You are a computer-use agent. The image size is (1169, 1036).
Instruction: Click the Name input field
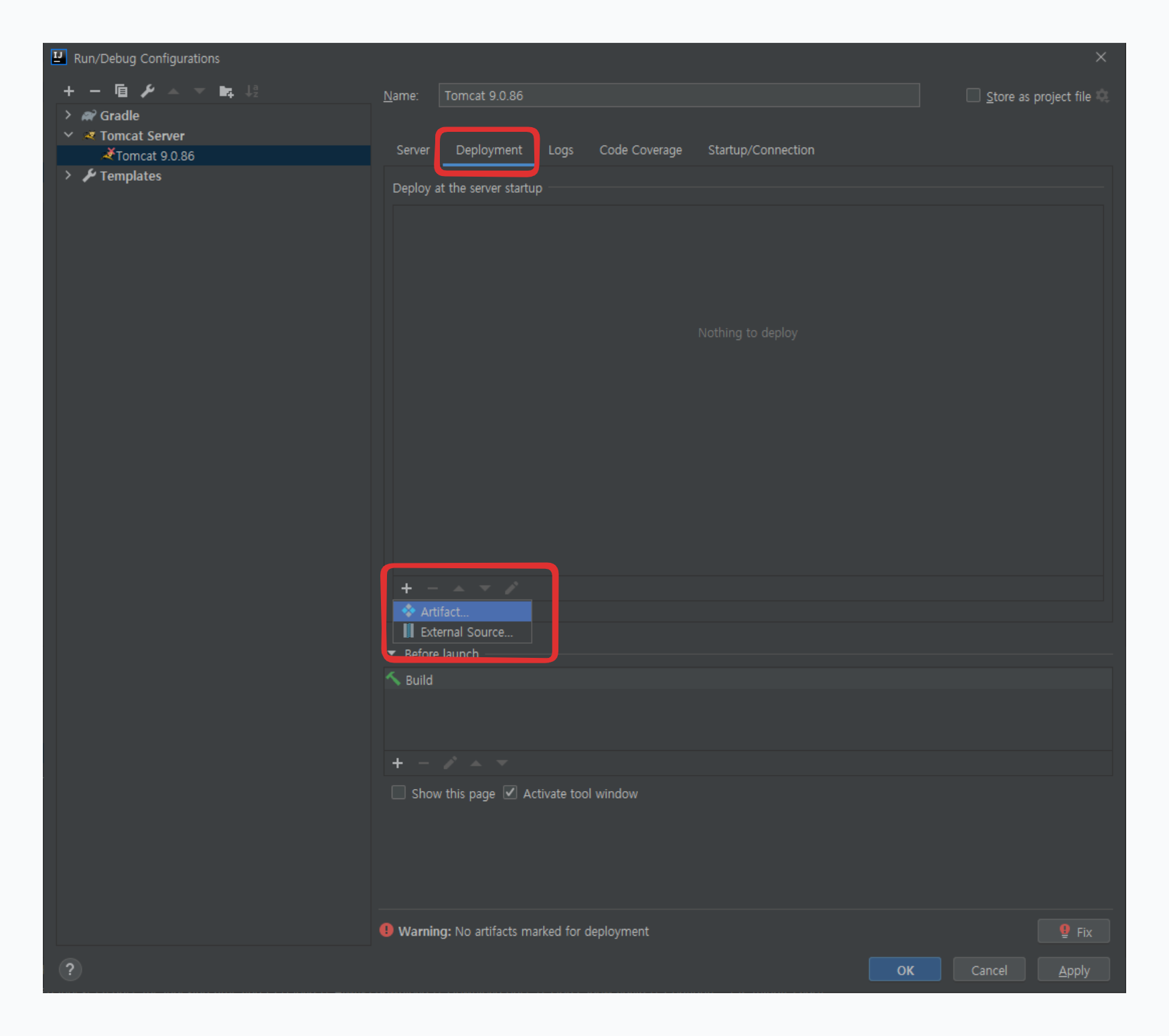tap(679, 95)
